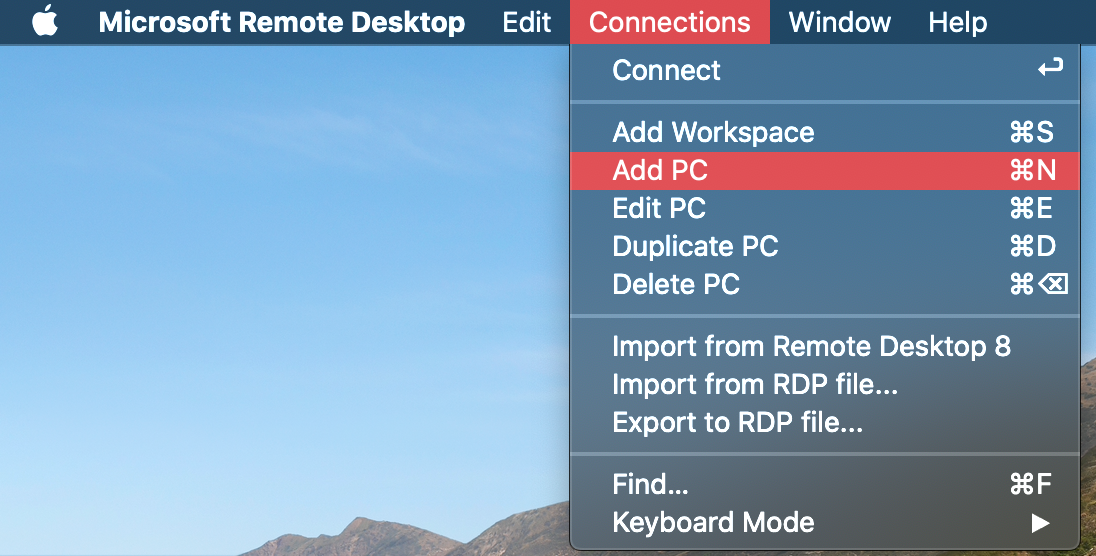The height and width of the screenshot is (556, 1096).
Task: Select Delete PC text label
Action: (x=676, y=285)
